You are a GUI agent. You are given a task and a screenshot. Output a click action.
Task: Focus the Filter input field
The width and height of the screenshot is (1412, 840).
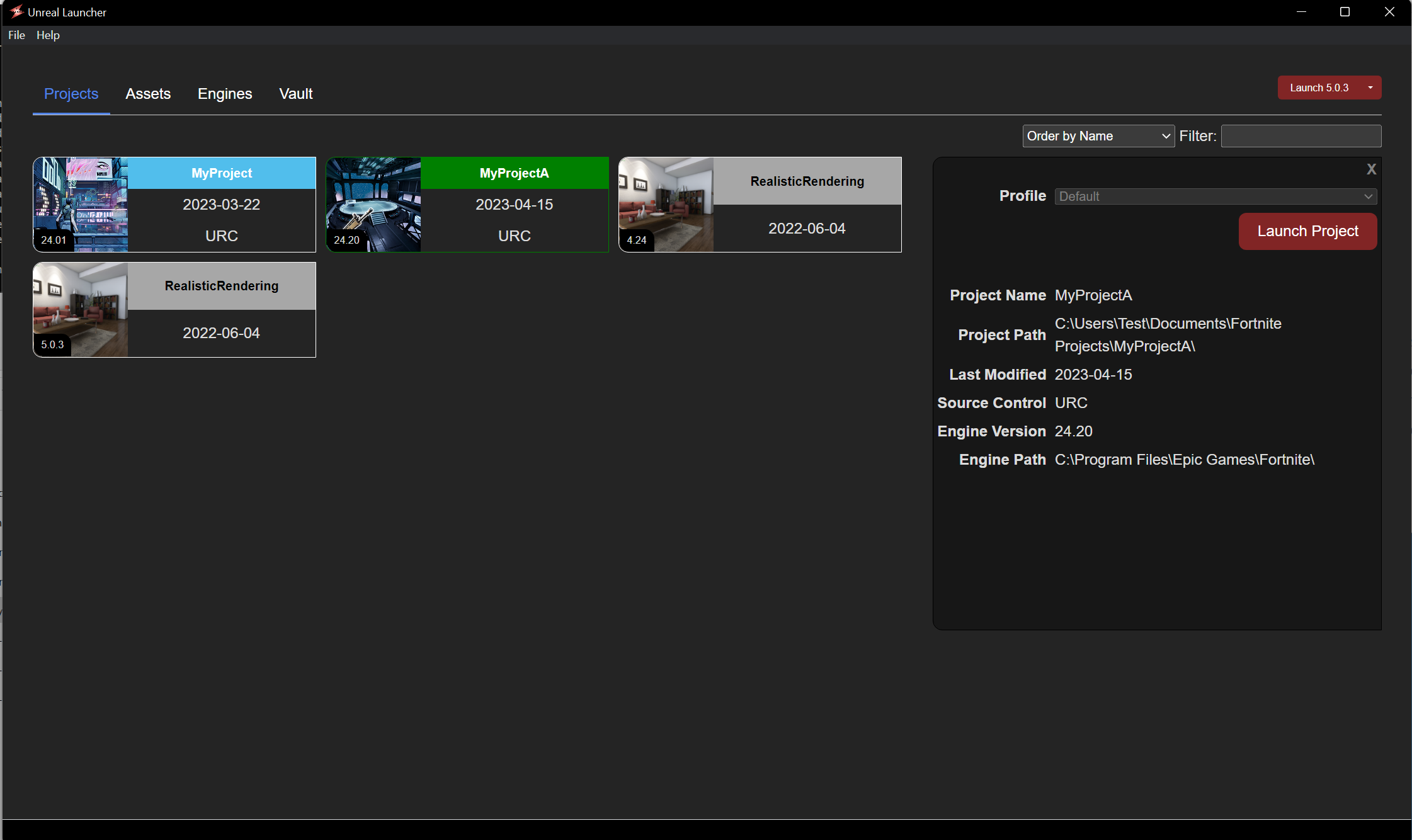pyautogui.click(x=1301, y=136)
